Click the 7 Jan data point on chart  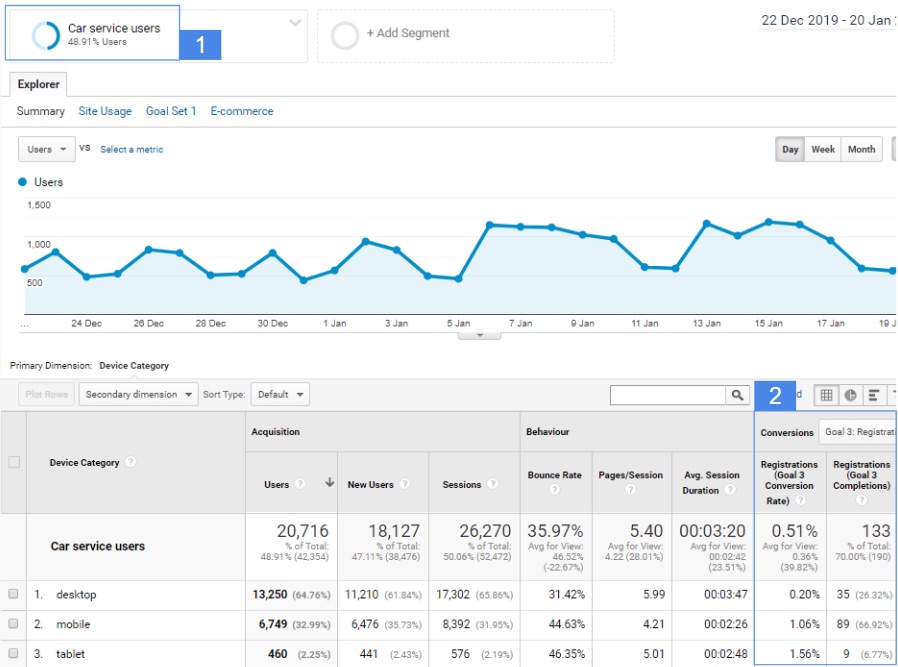tap(521, 227)
